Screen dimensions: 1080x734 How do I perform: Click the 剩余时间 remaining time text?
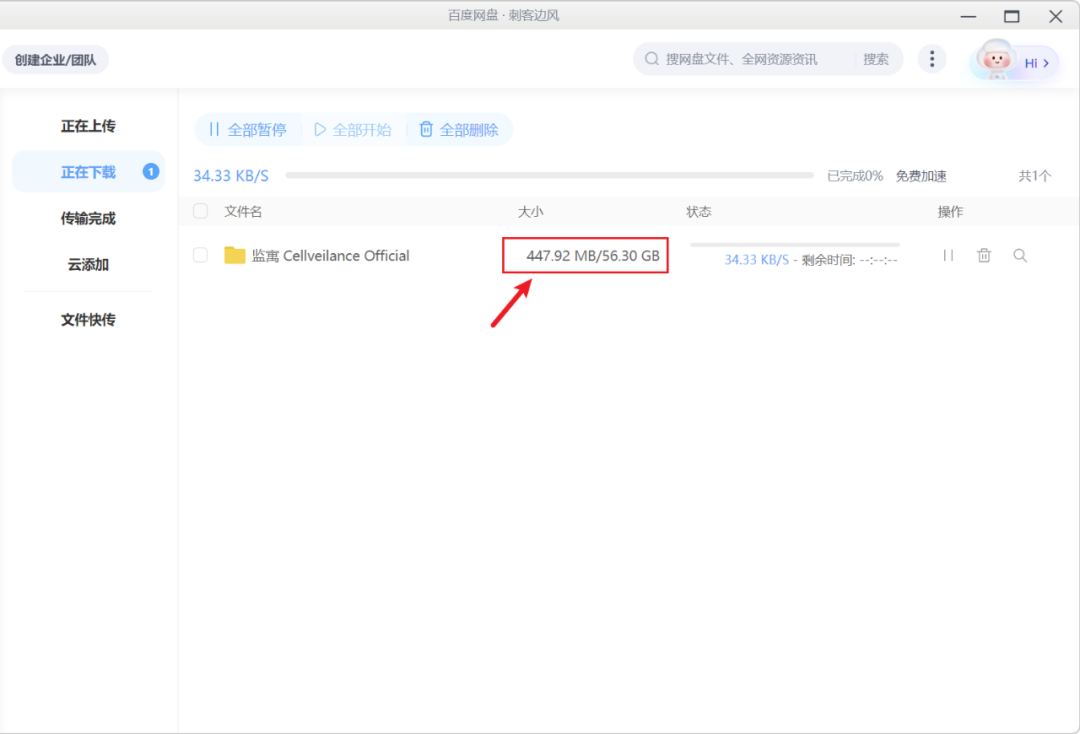(x=849, y=260)
